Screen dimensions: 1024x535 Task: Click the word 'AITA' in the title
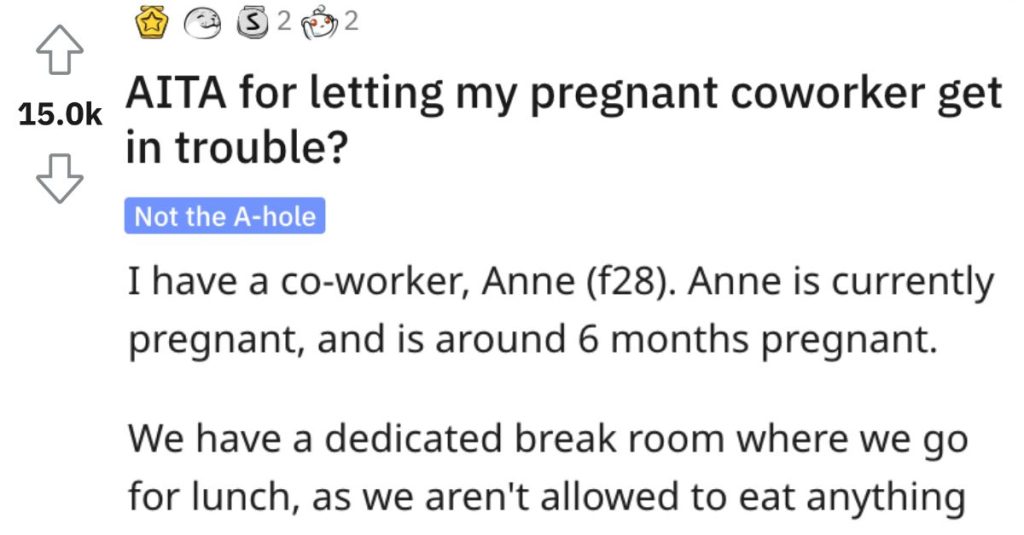point(176,93)
